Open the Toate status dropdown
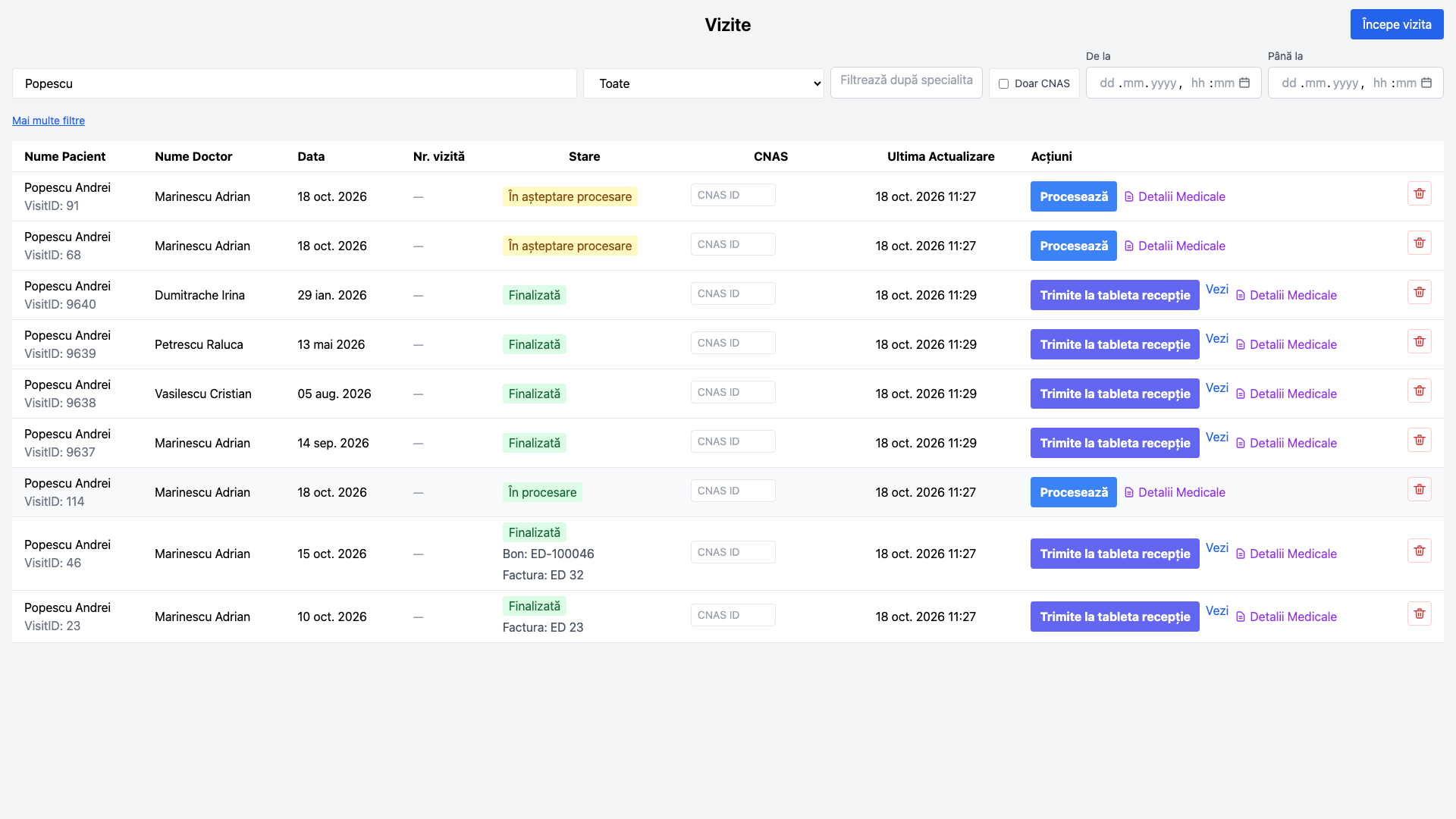This screenshot has height=819, width=1456. (703, 83)
